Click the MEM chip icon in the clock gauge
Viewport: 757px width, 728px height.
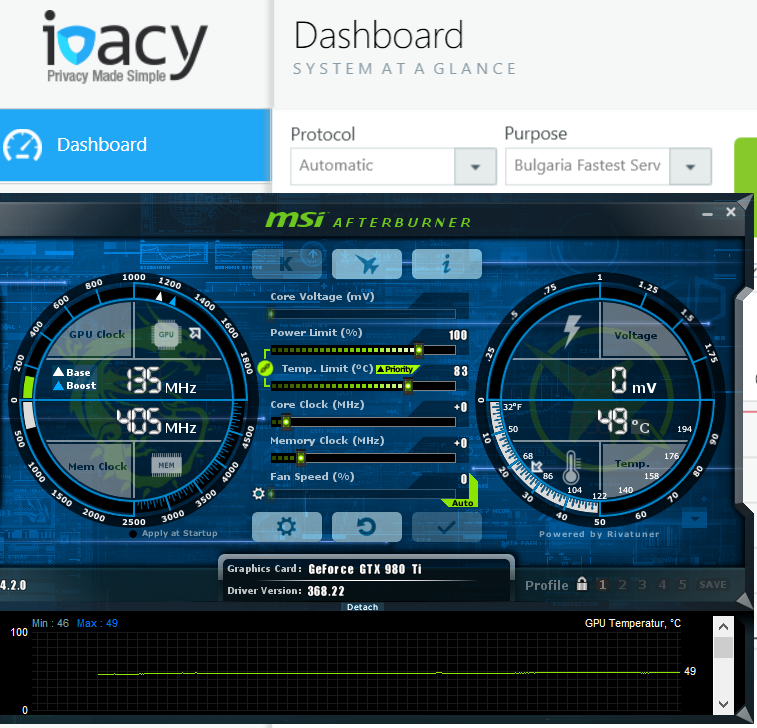click(167, 465)
